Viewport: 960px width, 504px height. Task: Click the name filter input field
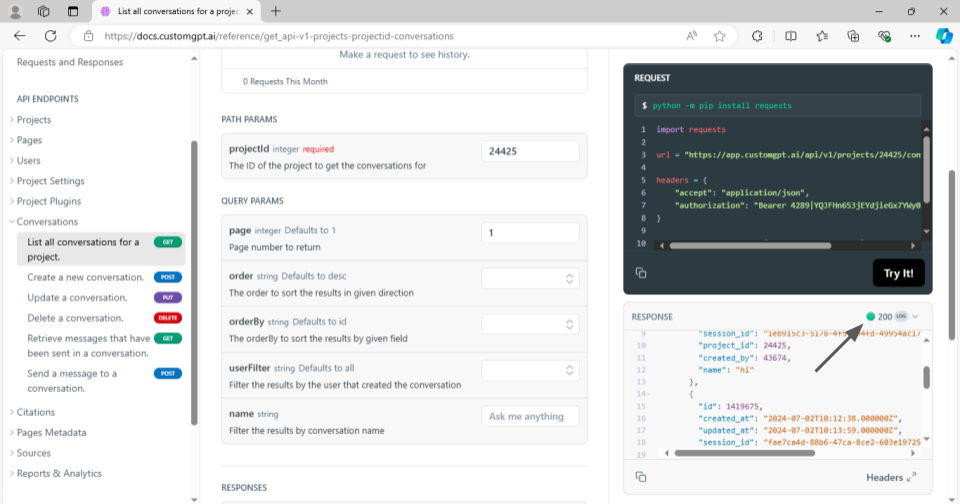pyautogui.click(x=530, y=416)
